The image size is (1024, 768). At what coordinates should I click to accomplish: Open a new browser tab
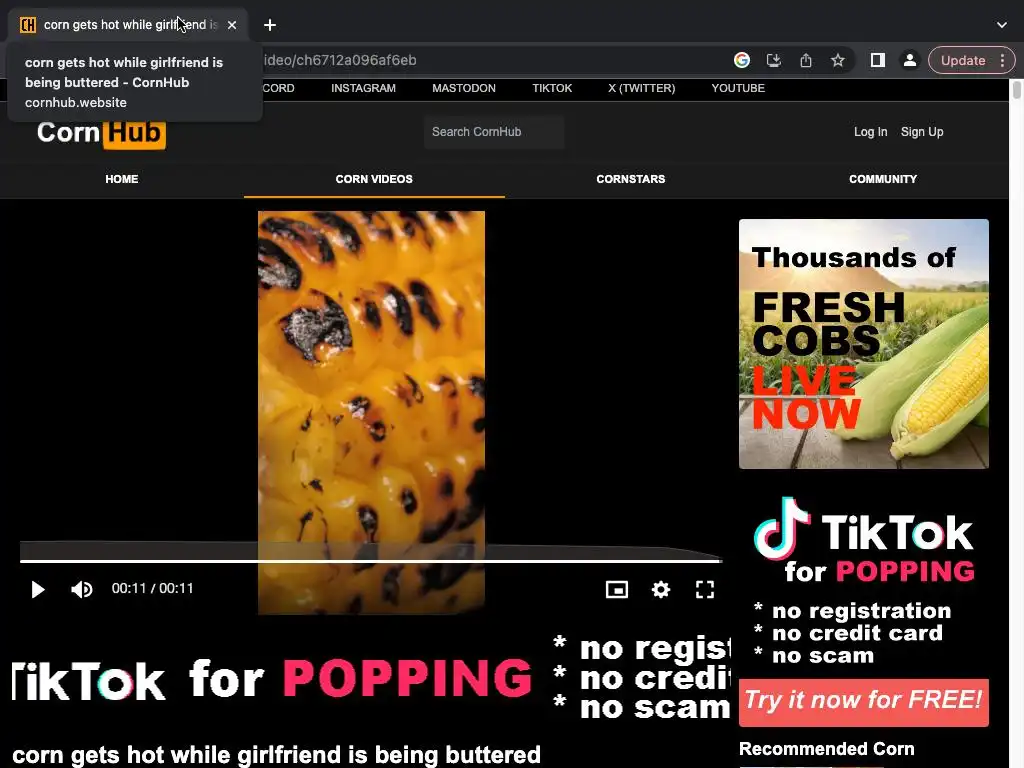point(270,25)
